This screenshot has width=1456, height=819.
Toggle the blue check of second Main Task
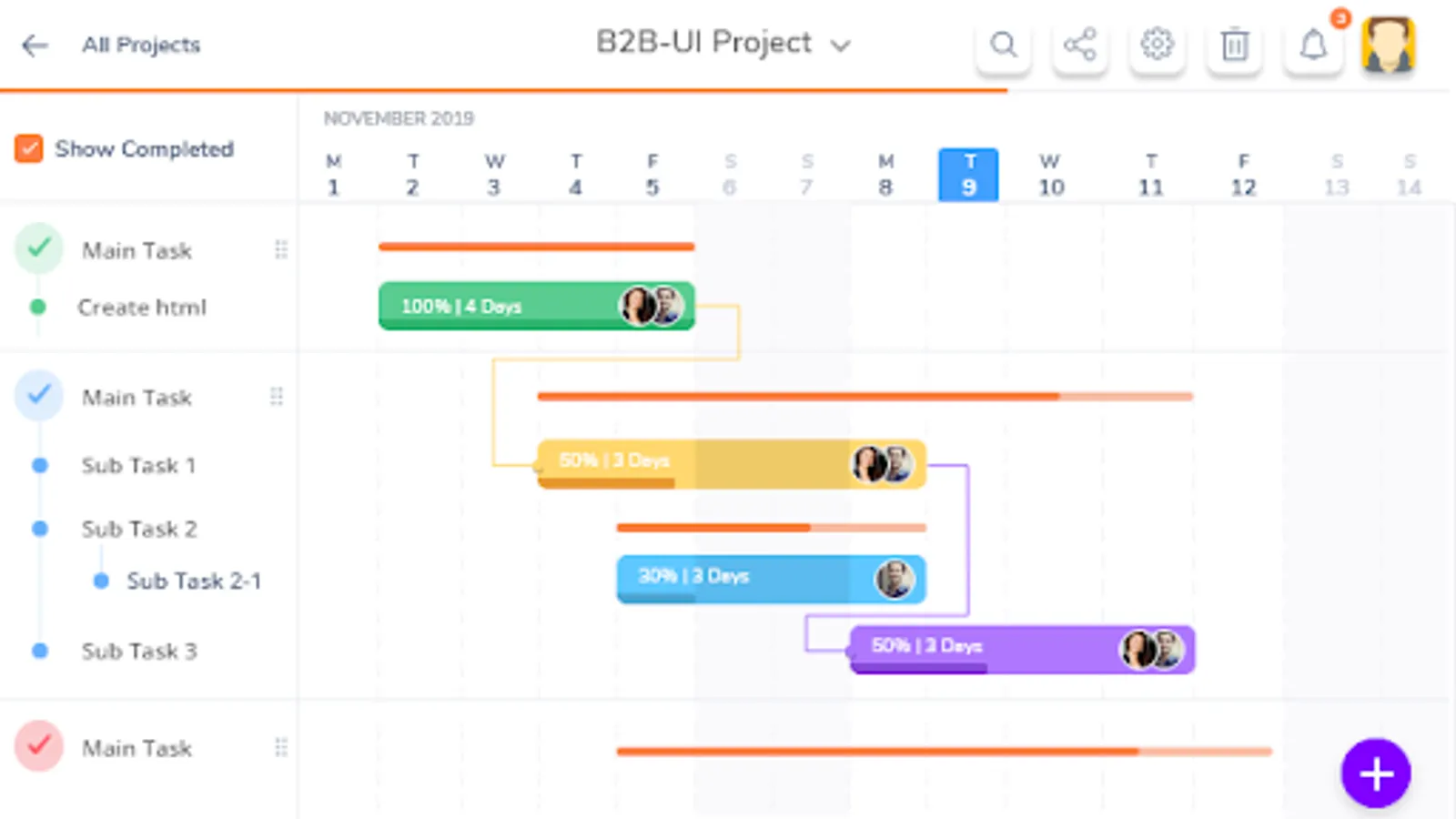[x=39, y=395]
